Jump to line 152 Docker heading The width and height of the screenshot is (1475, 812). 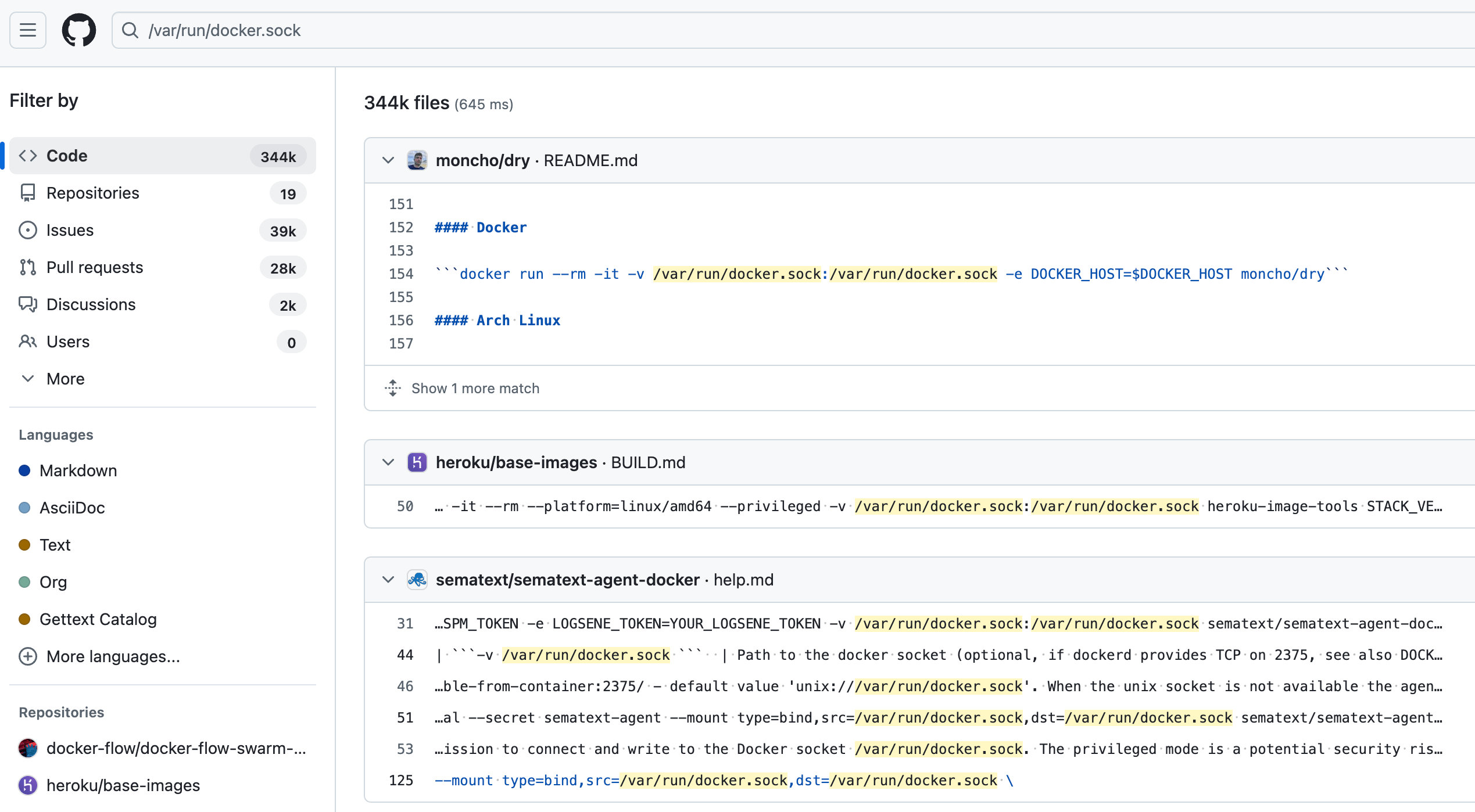pyautogui.click(x=401, y=228)
